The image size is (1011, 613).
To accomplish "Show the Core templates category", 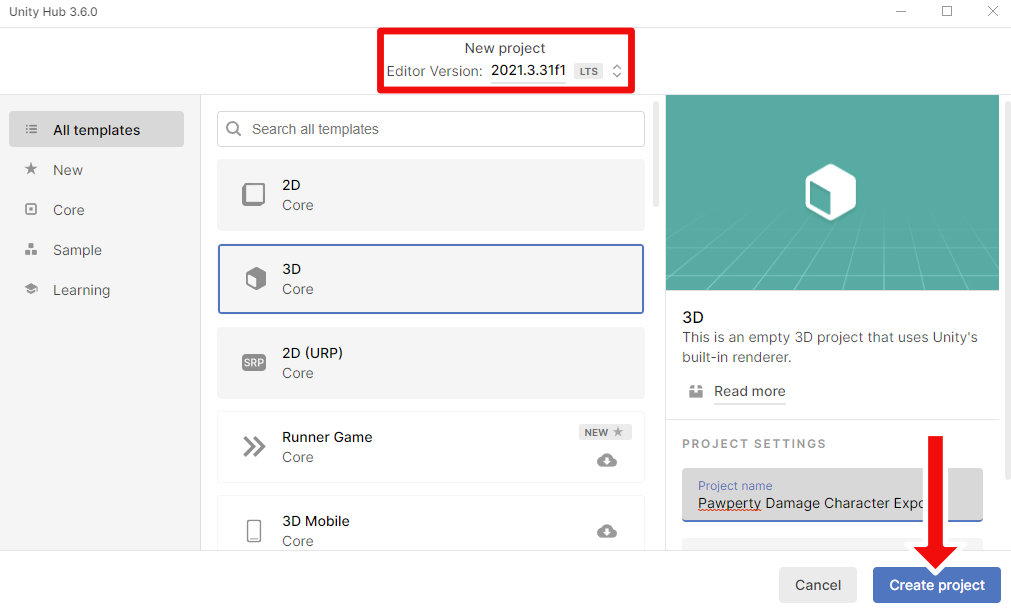I will point(69,210).
